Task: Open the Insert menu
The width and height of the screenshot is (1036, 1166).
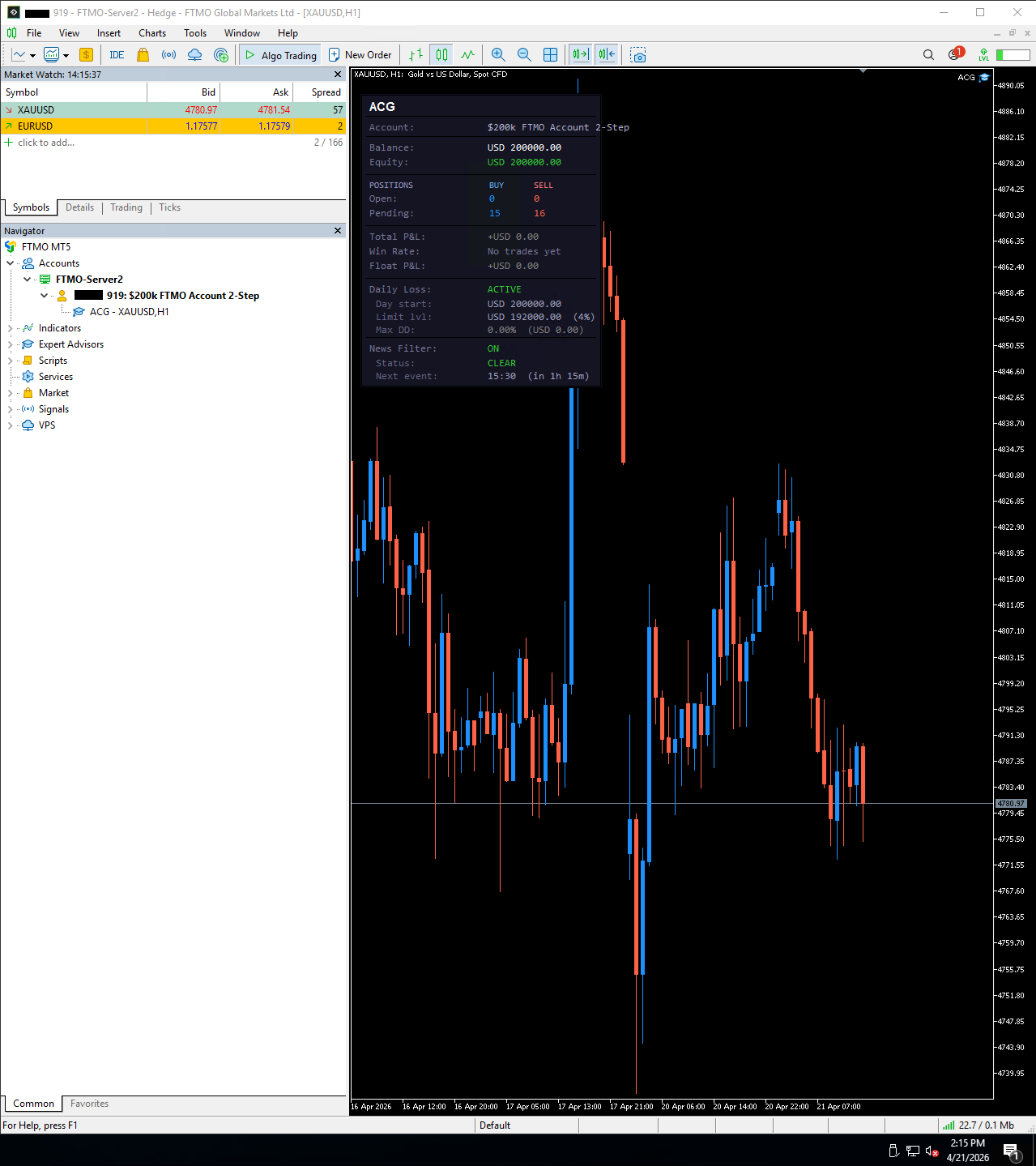Action: [109, 33]
